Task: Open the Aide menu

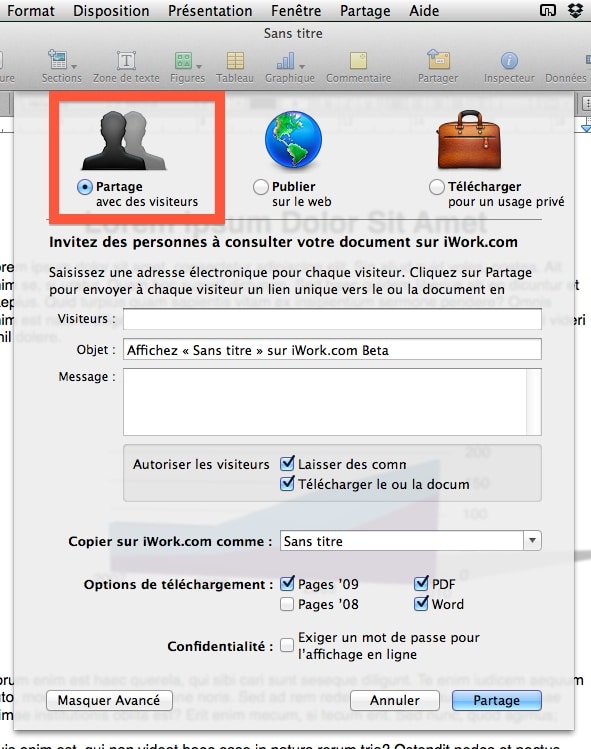Action: coord(424,11)
